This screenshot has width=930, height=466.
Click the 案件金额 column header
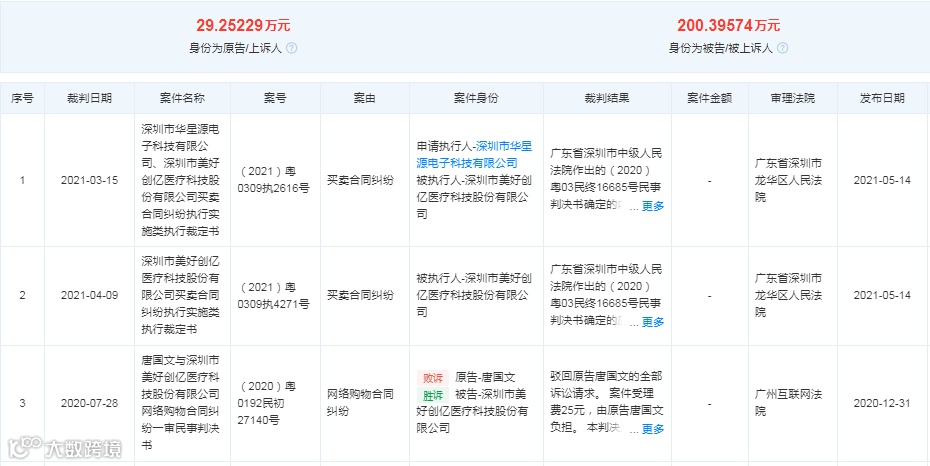710,98
